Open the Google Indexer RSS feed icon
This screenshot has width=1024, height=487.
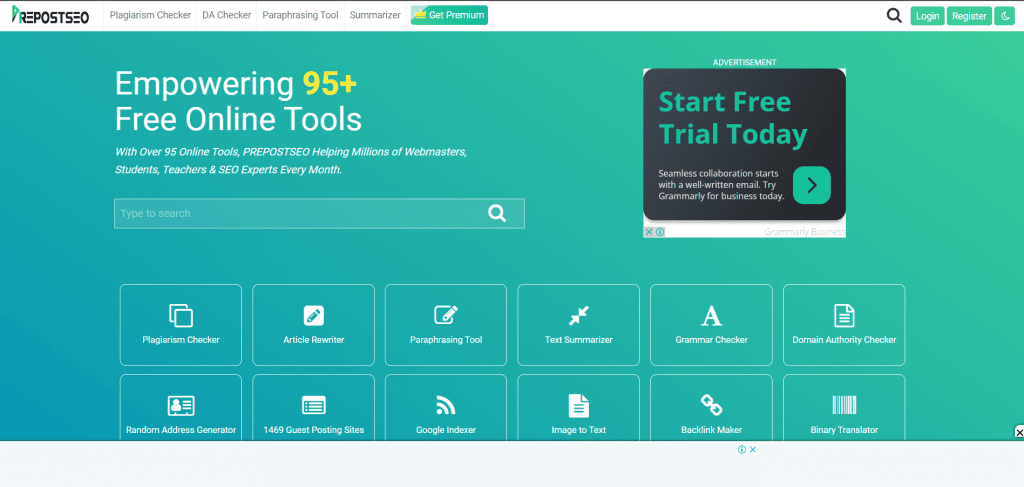pyautogui.click(x=446, y=405)
